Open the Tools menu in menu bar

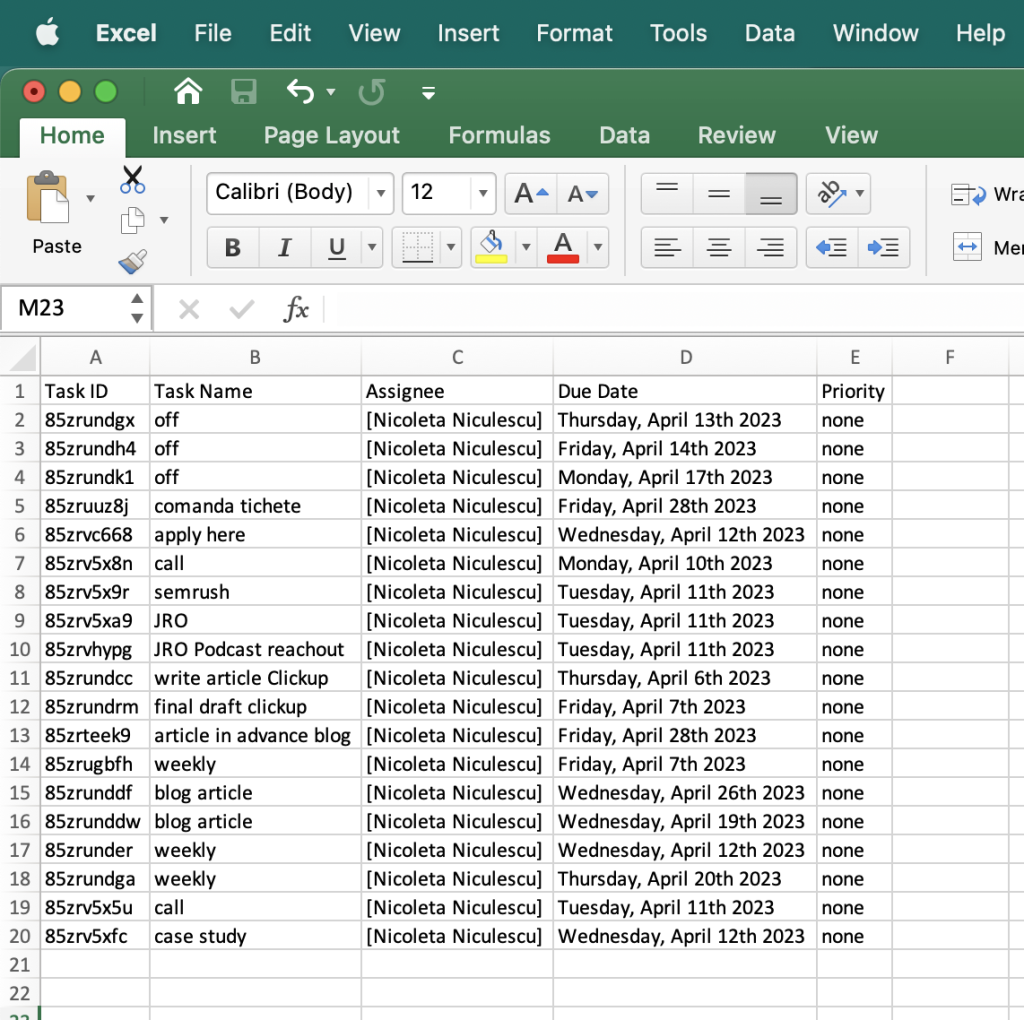coord(679,33)
